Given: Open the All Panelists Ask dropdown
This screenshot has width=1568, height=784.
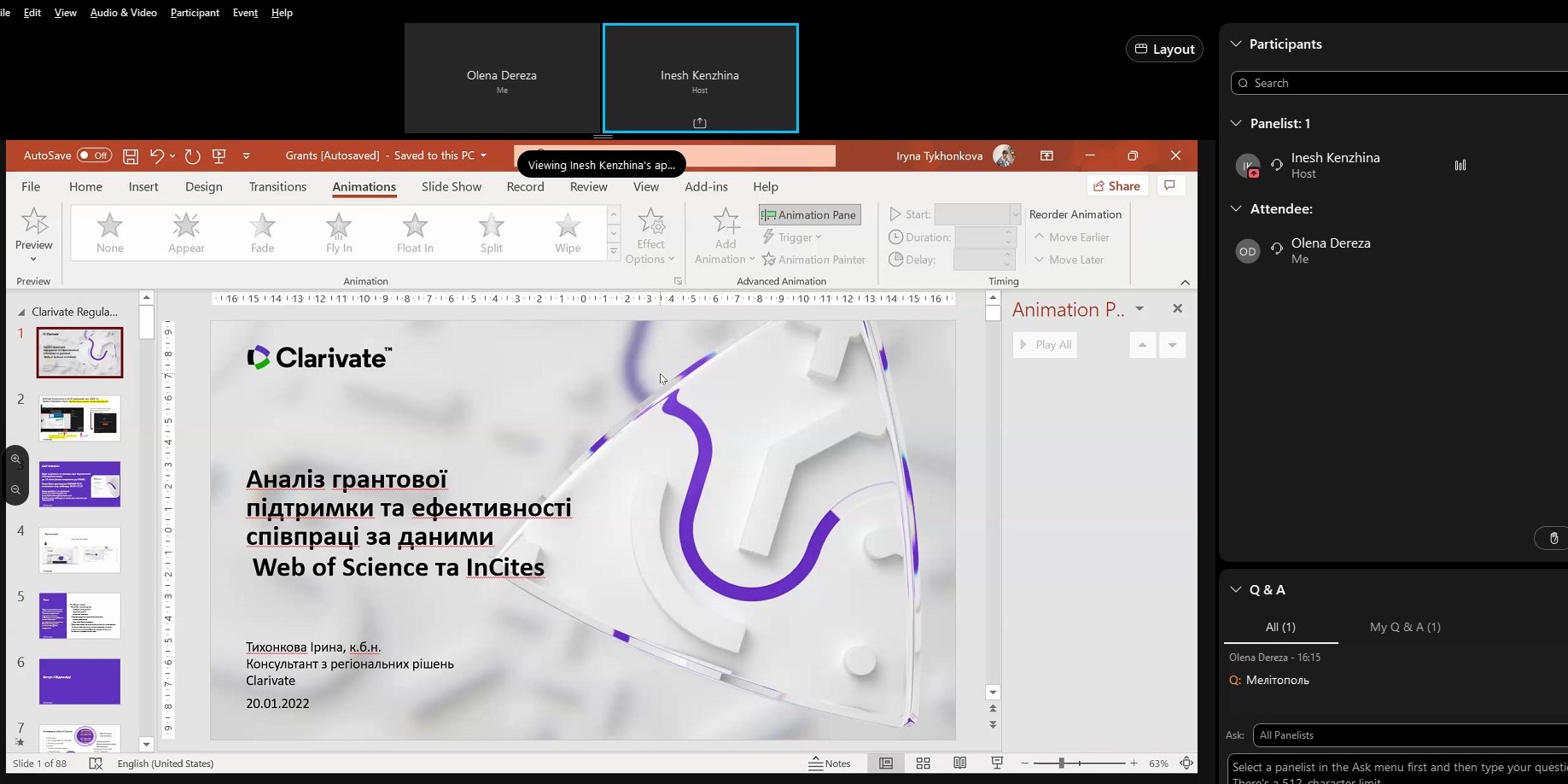Looking at the screenshot, I should point(1408,735).
